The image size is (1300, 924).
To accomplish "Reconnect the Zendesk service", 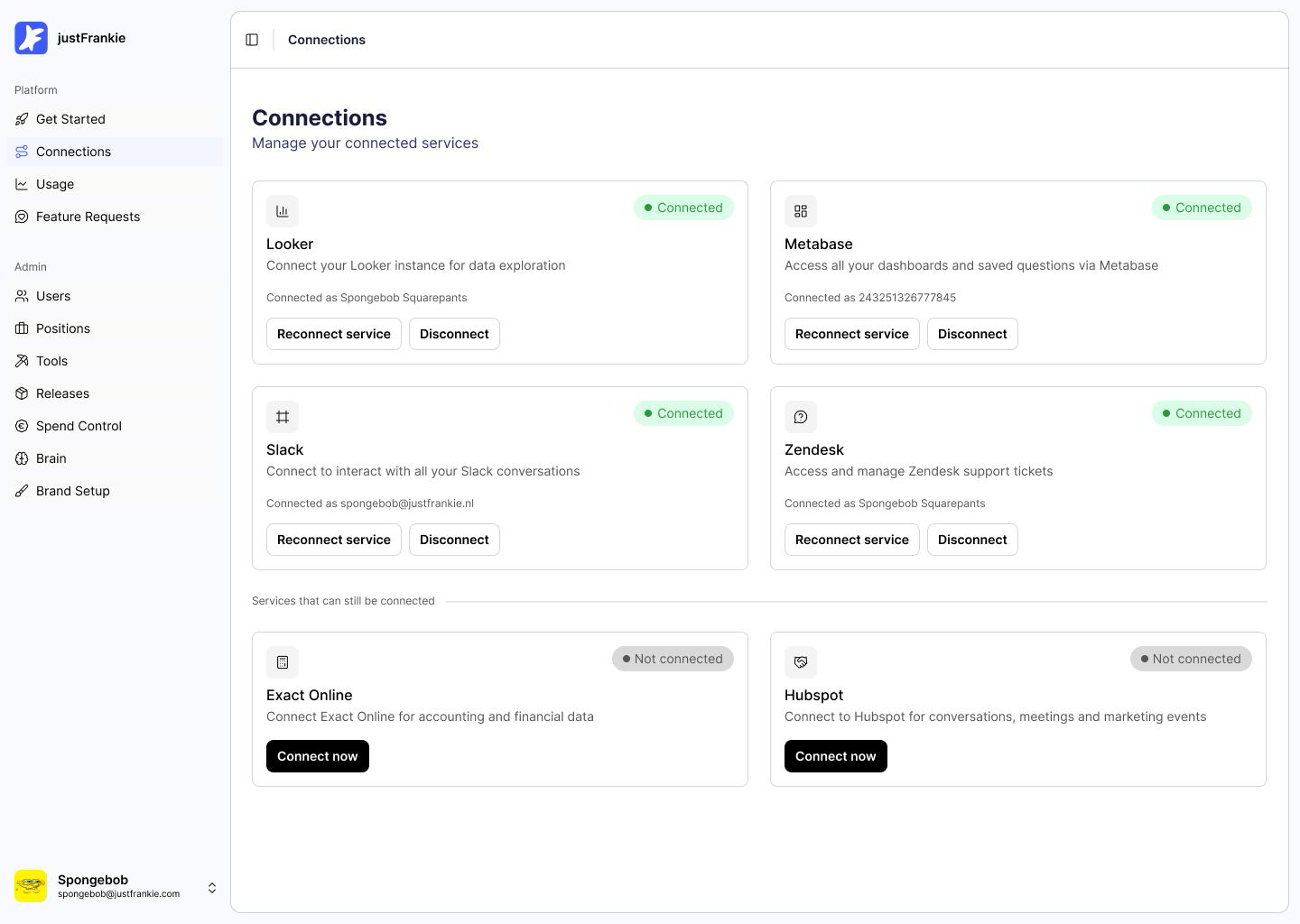I will (x=852, y=540).
